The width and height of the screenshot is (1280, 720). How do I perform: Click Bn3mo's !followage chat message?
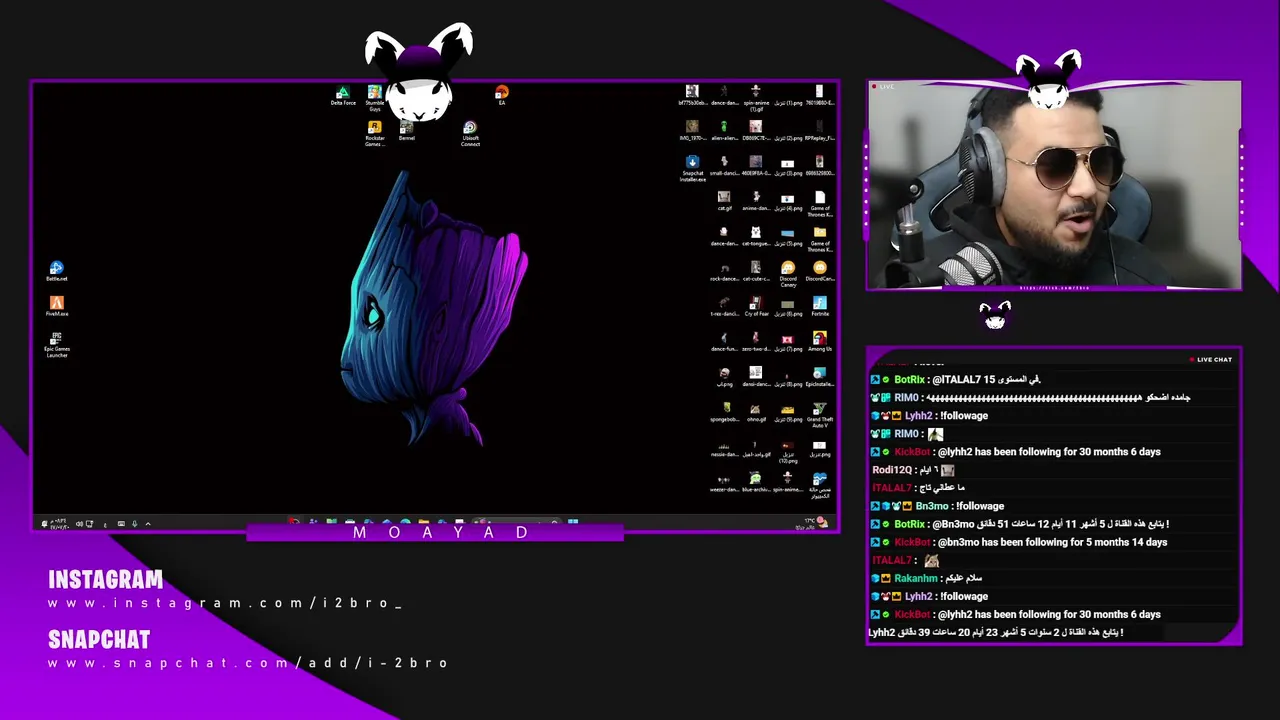pos(938,506)
